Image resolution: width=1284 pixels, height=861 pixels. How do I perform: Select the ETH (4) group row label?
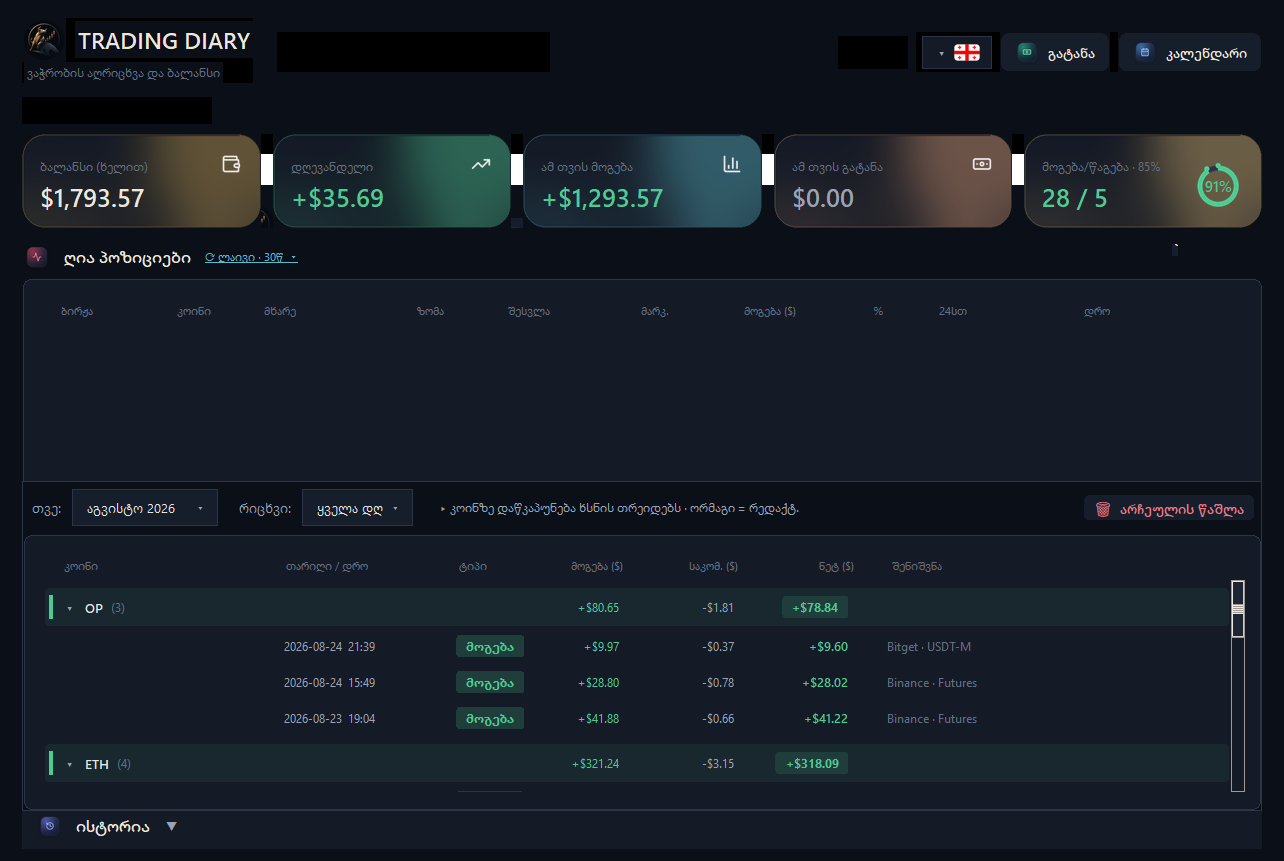(108, 764)
